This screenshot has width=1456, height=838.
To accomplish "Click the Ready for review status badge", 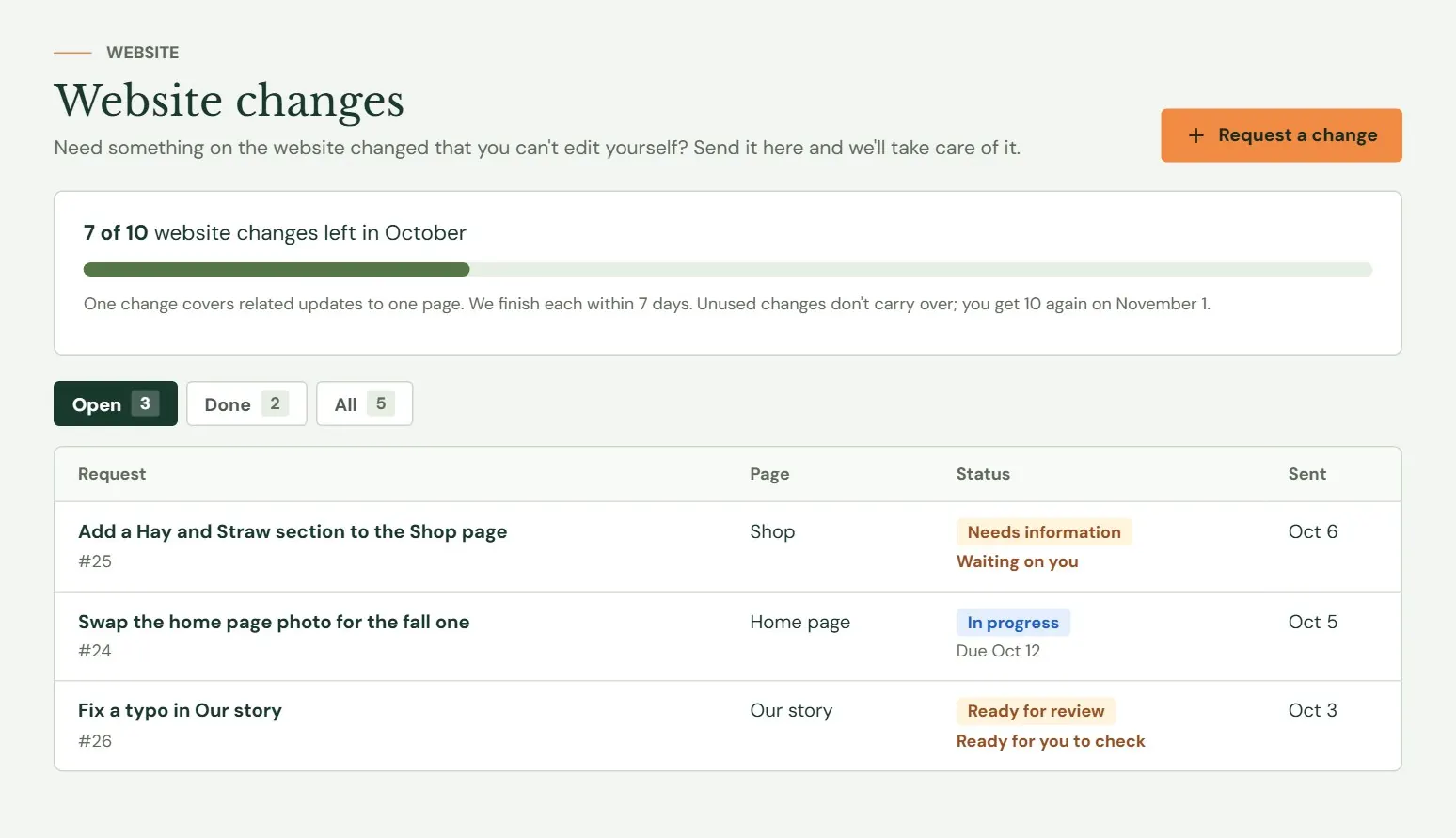I will click(1036, 711).
